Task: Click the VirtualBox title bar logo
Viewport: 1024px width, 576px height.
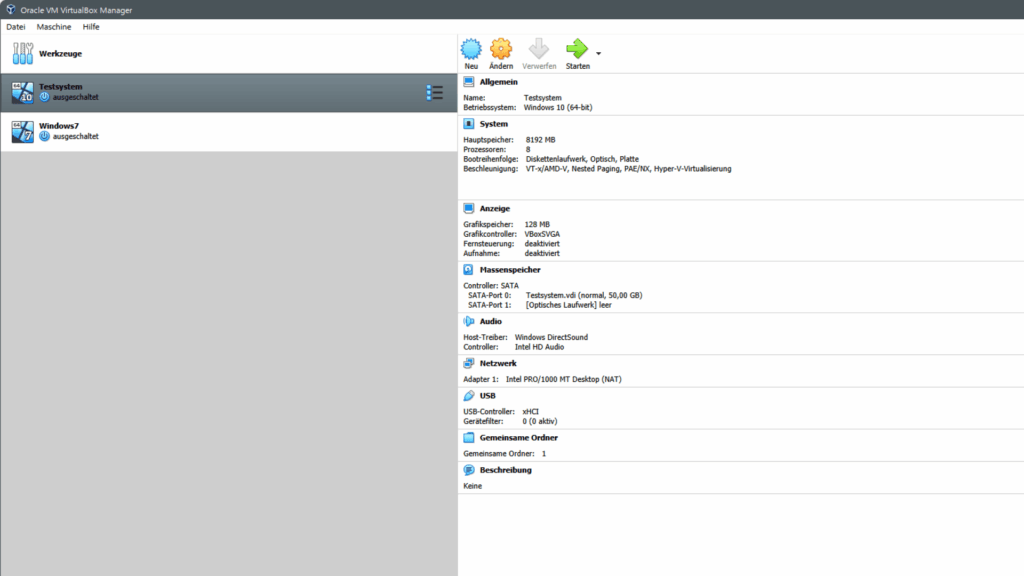Action: click(x=10, y=10)
